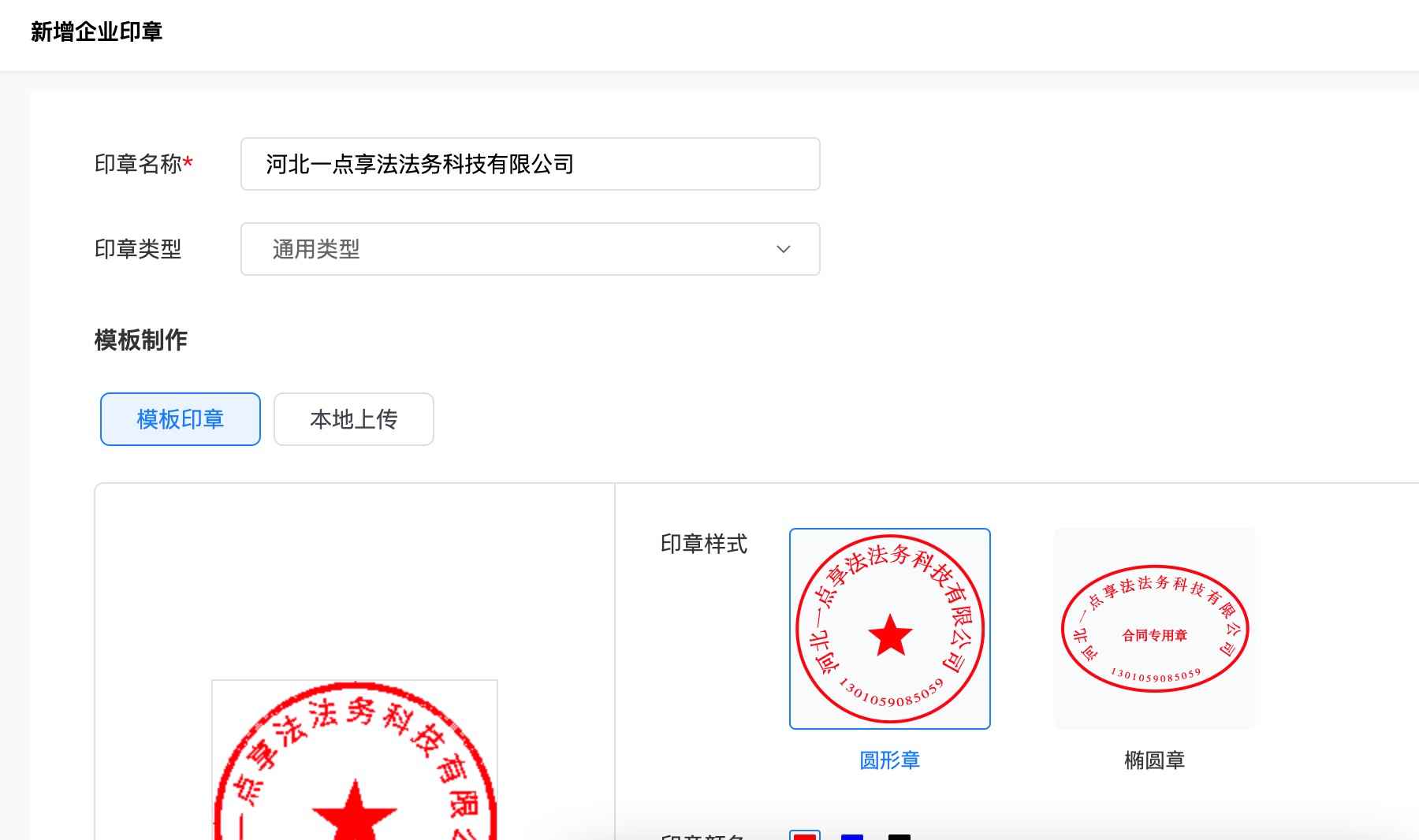Click the 模板制作 section heading
This screenshot has width=1419, height=840.
click(141, 340)
